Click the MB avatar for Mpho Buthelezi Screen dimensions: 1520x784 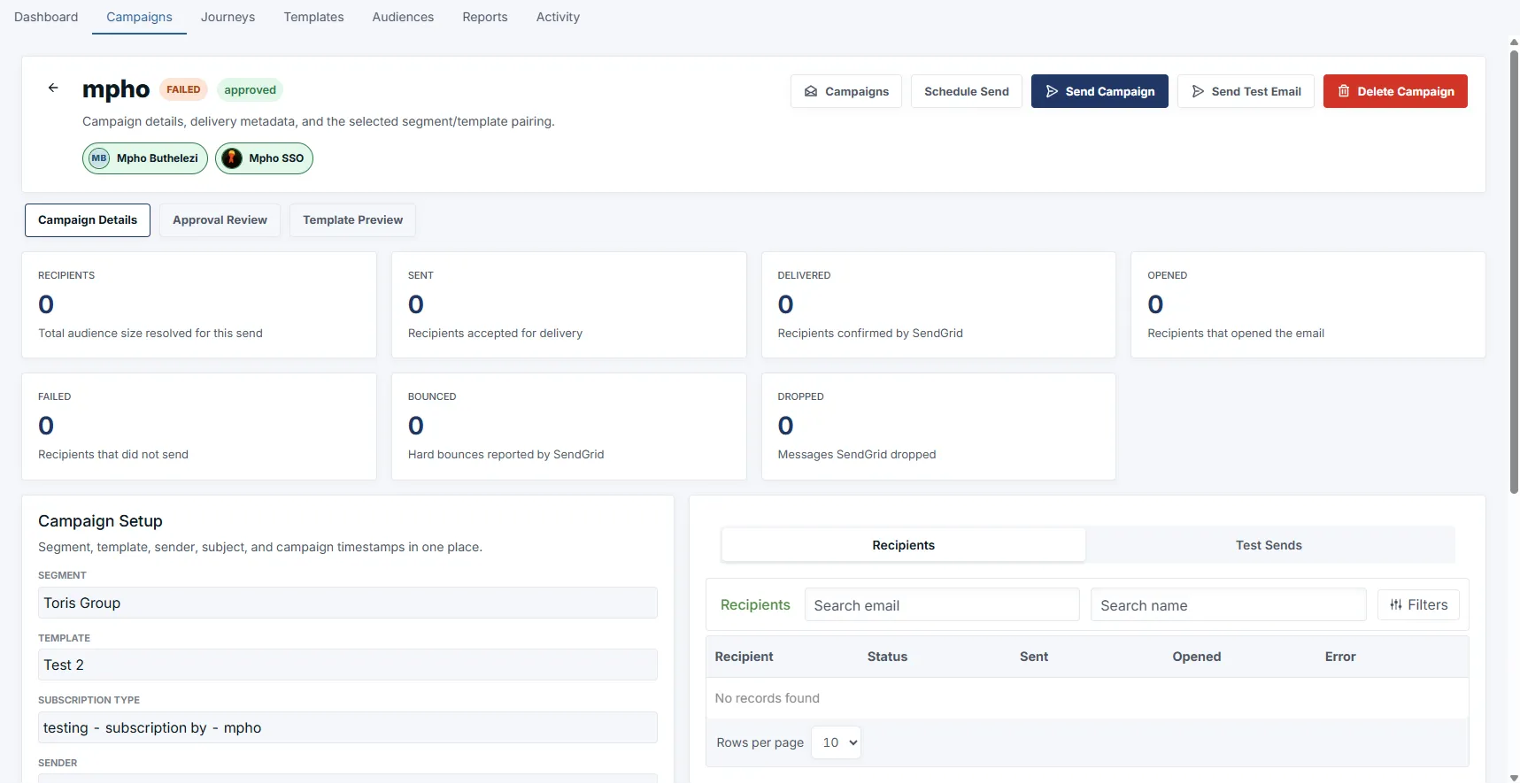[99, 158]
